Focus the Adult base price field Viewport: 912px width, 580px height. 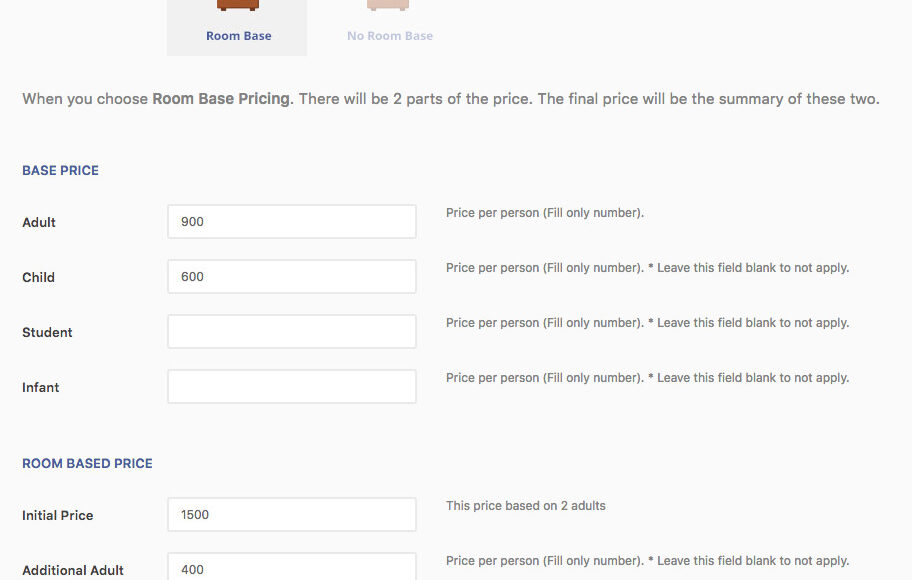click(291, 222)
